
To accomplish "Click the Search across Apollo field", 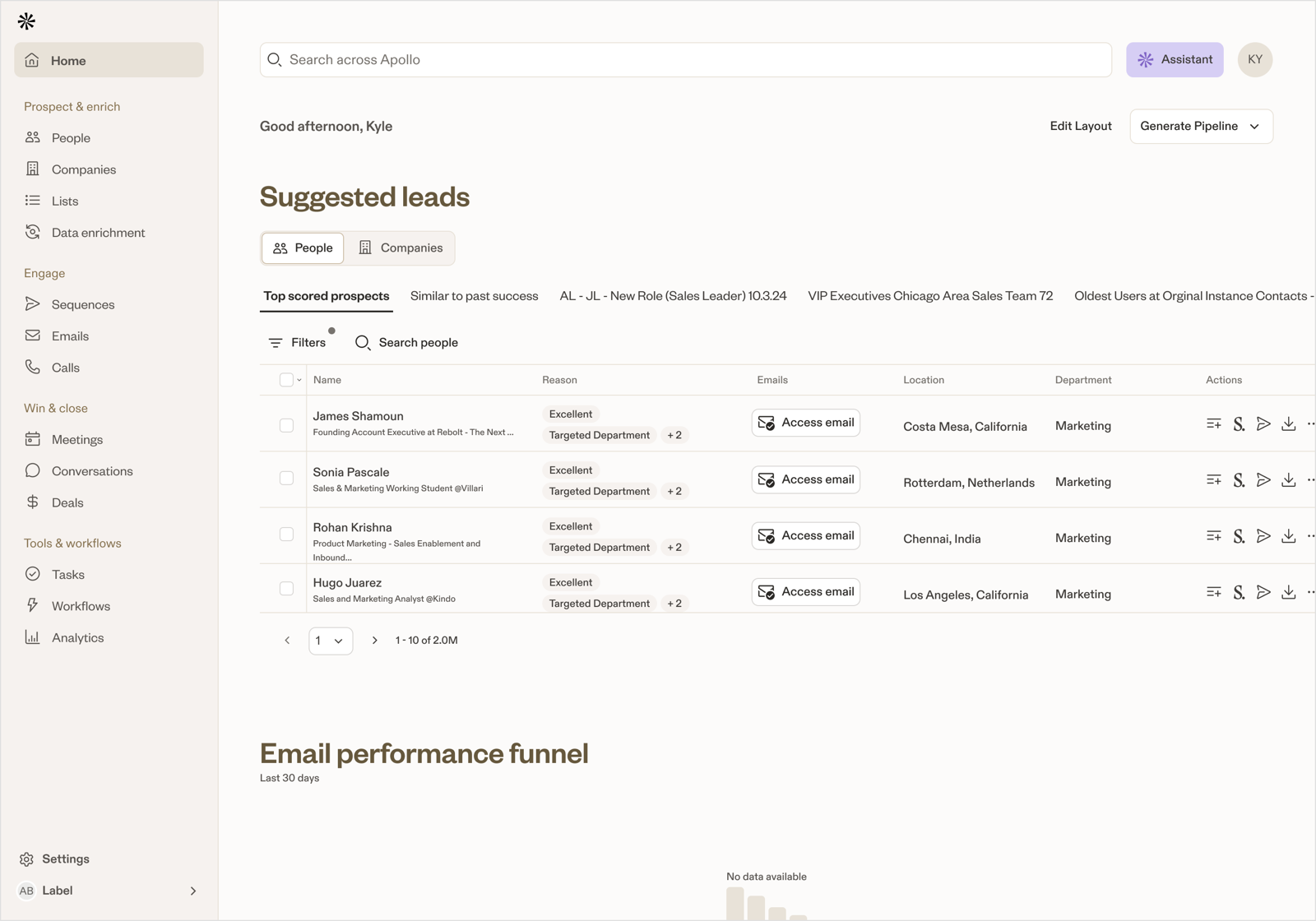I will (x=686, y=60).
